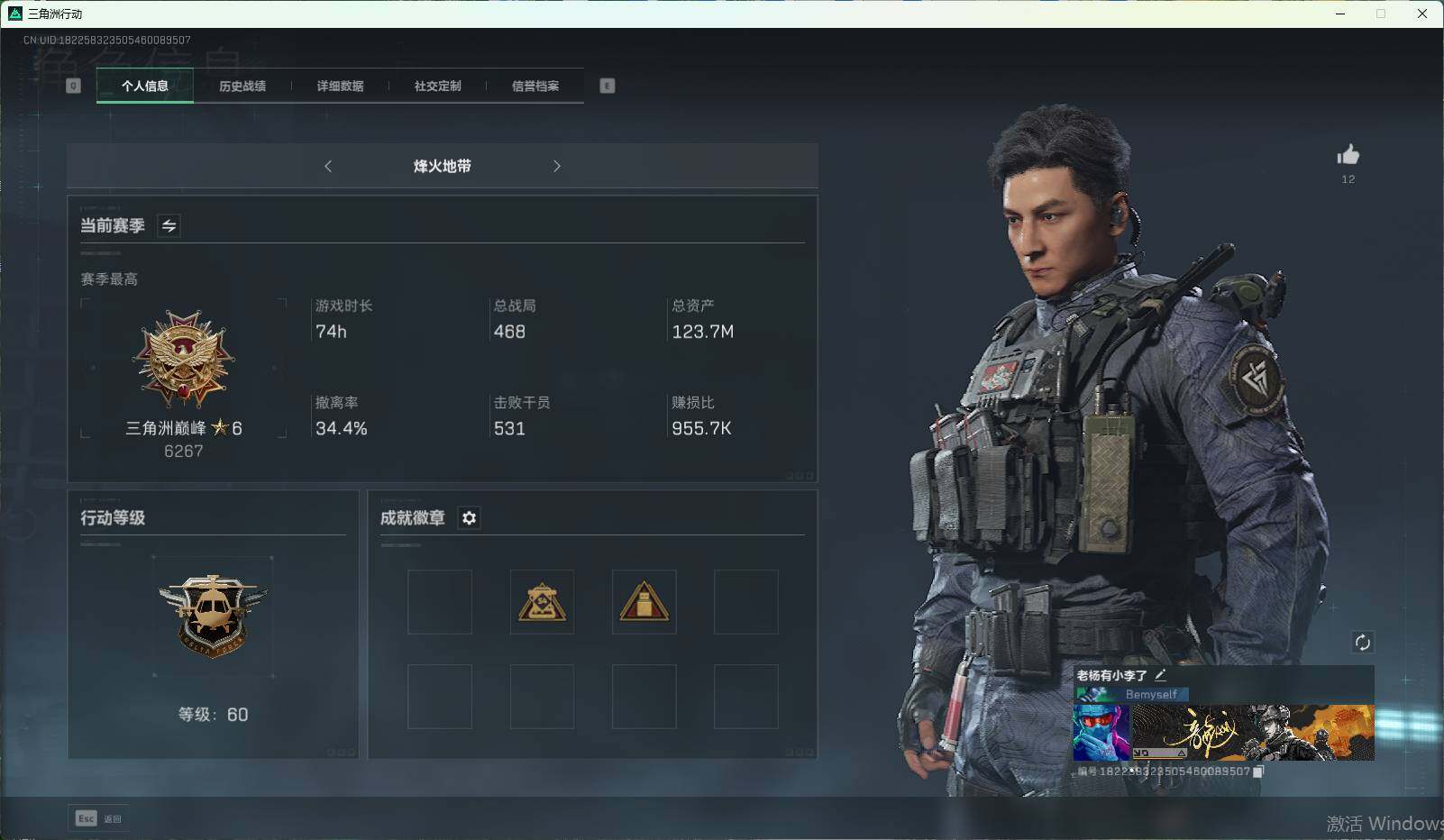Click the orange name card banner
1444x840 pixels.
[1253, 733]
